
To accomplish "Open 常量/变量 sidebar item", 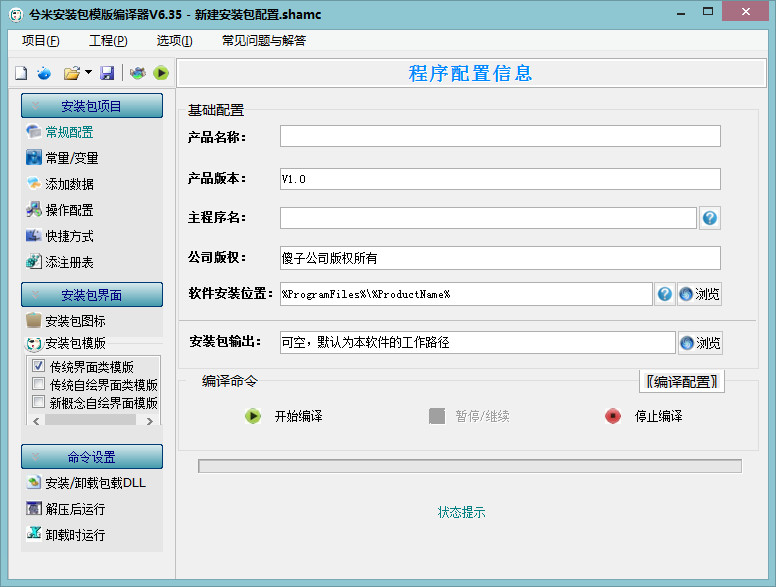I will 62,158.
